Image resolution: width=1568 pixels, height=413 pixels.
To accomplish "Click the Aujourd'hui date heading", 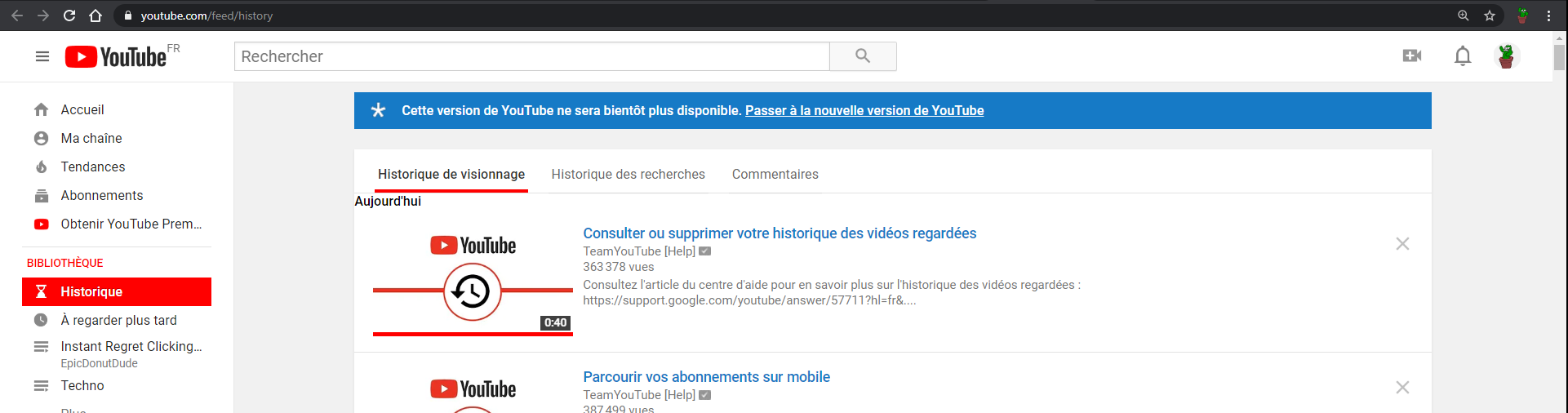I will 388,201.
